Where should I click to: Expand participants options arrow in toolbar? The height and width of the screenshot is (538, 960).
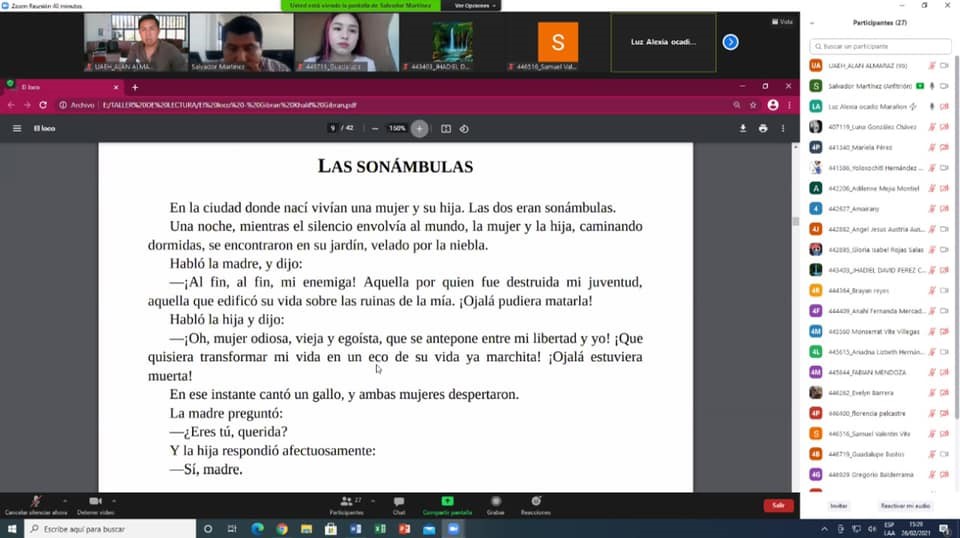(x=373, y=501)
